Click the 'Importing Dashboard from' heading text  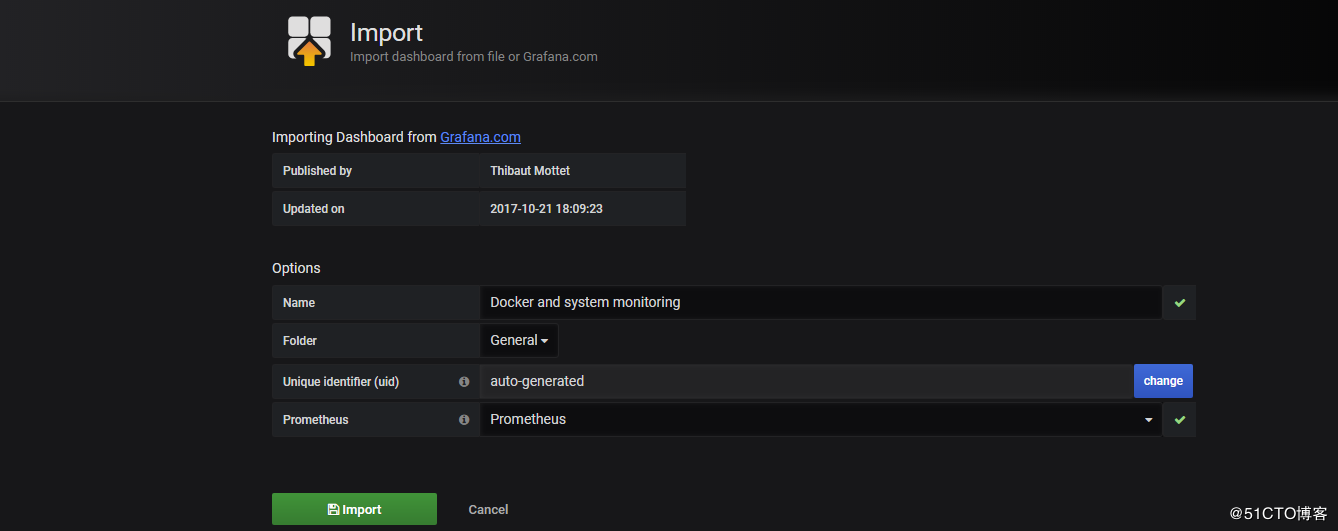click(354, 137)
